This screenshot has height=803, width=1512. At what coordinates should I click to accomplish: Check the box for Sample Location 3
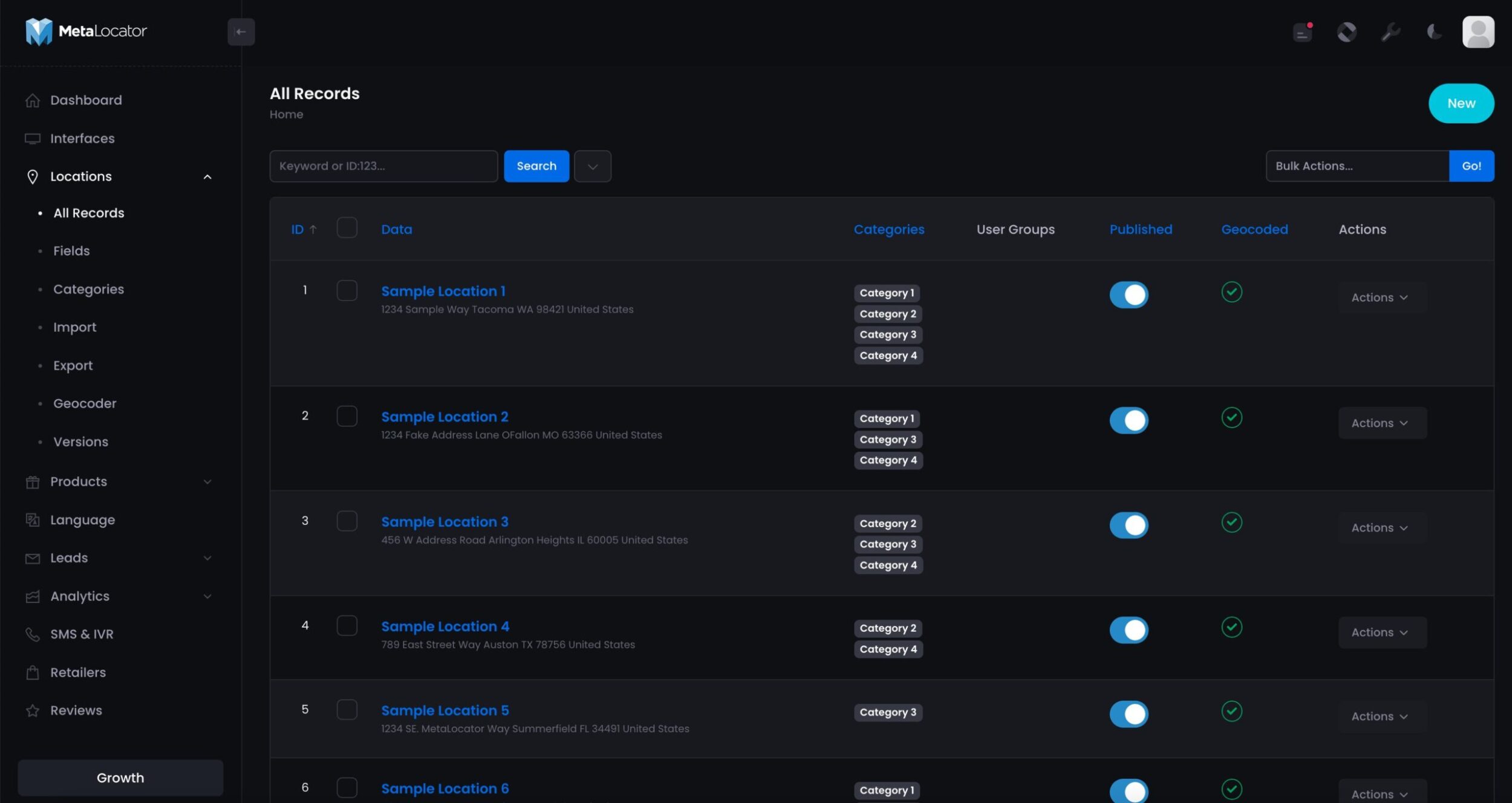pyautogui.click(x=347, y=521)
